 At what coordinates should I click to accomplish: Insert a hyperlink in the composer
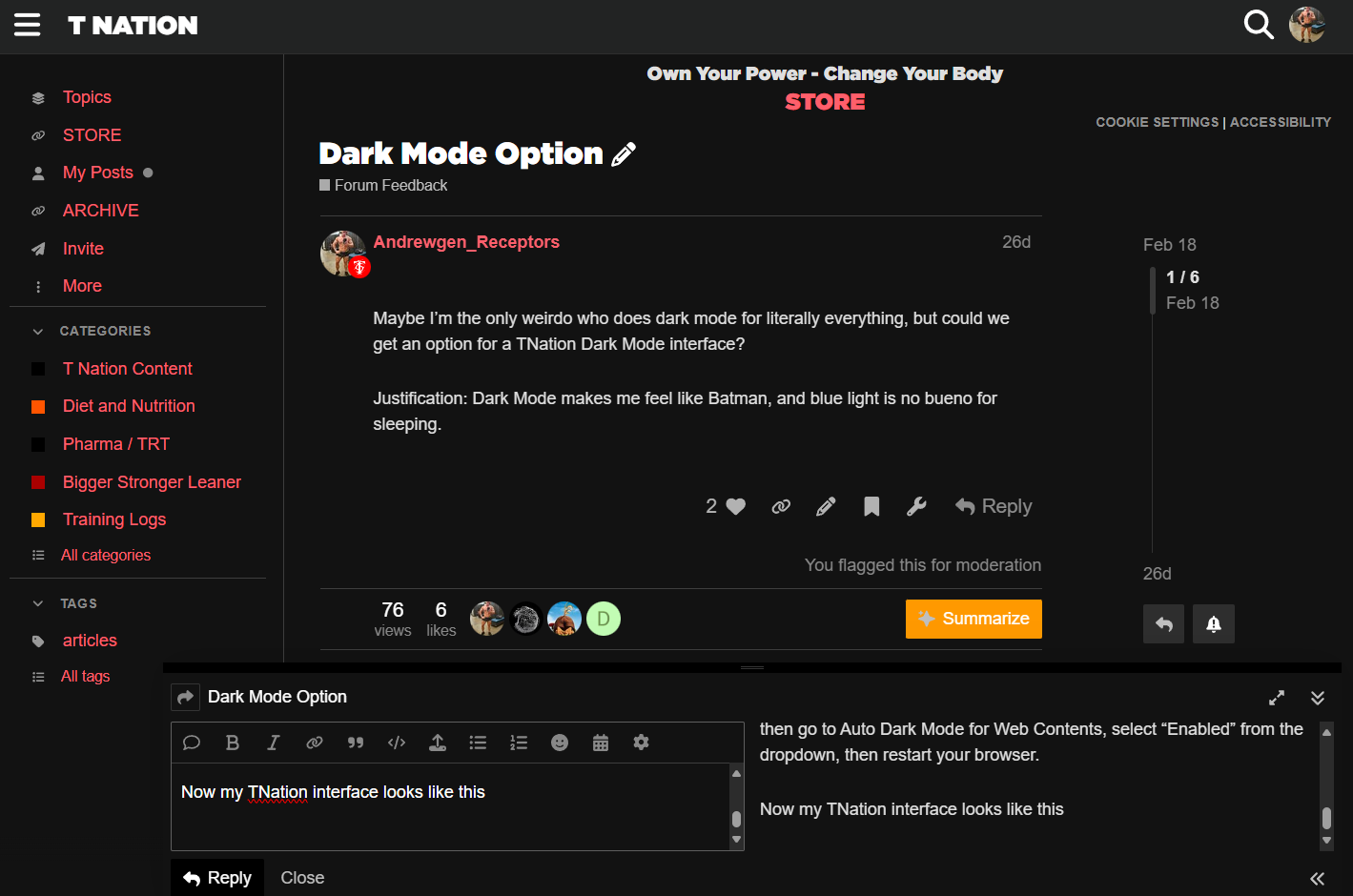point(314,743)
